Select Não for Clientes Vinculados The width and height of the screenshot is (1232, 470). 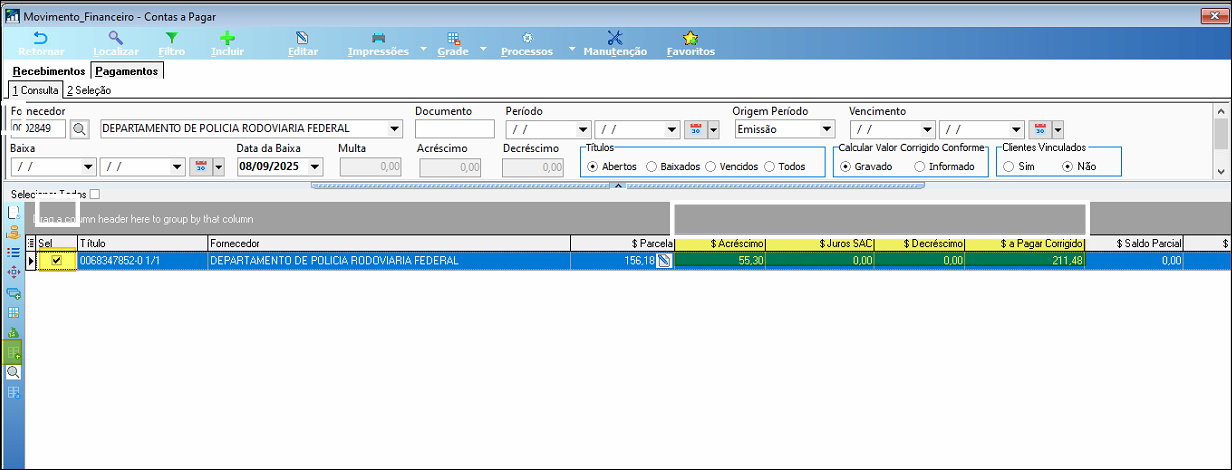point(1067,167)
